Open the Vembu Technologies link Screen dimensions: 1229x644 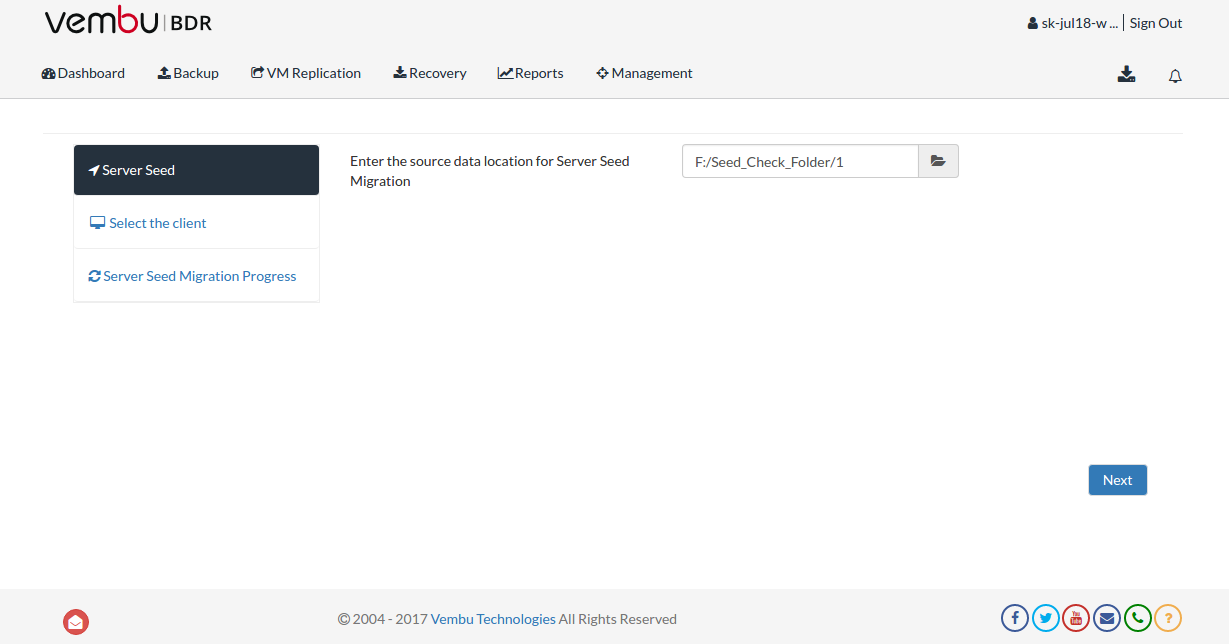pyautogui.click(x=493, y=619)
